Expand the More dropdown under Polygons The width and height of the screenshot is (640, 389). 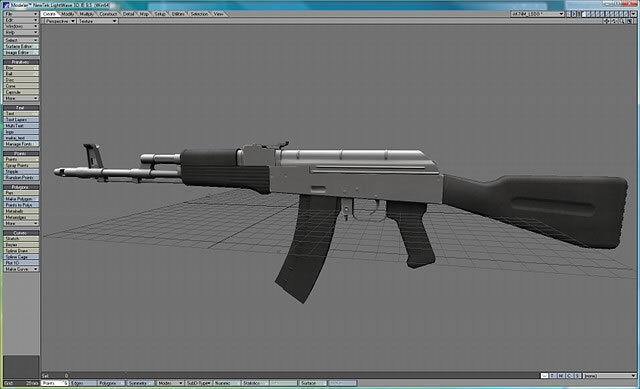coord(21,223)
